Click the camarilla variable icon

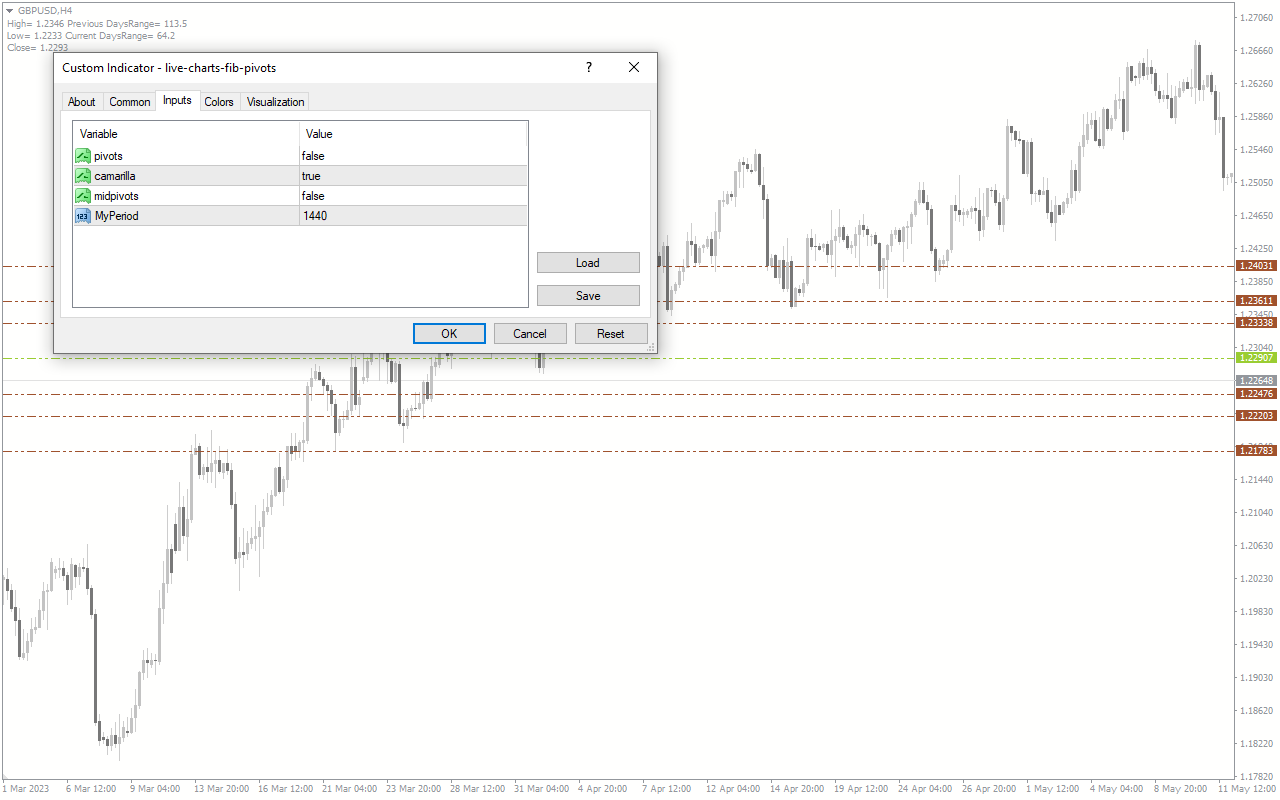[83, 176]
